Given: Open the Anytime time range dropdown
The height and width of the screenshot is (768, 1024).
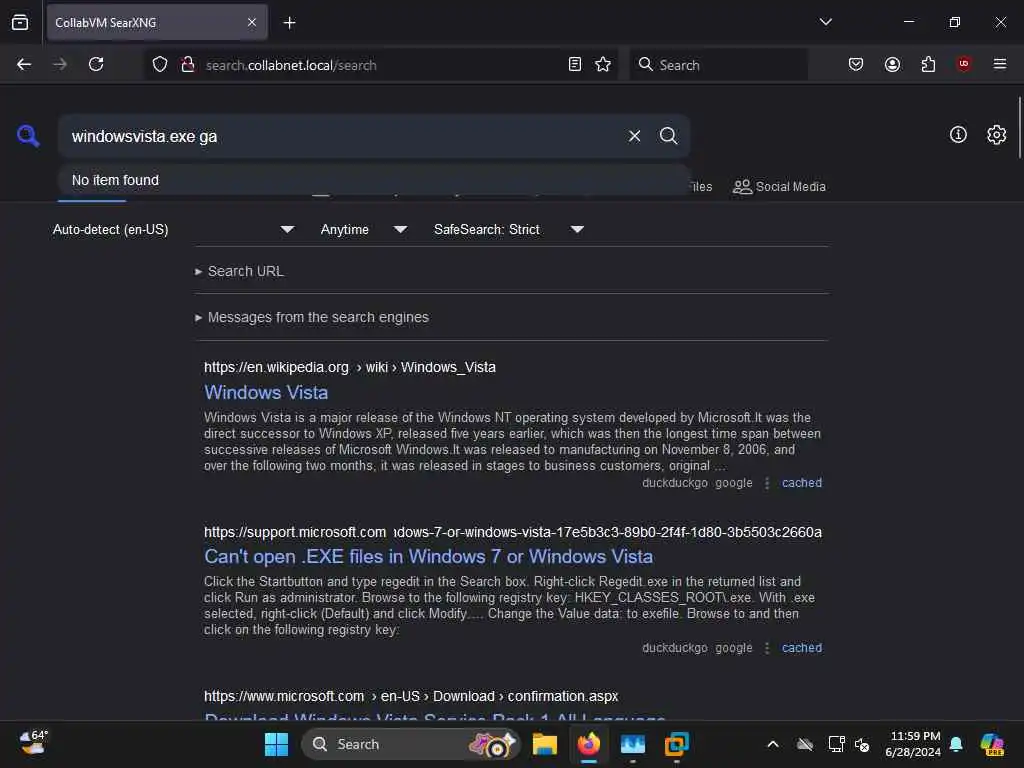Looking at the screenshot, I should [364, 229].
